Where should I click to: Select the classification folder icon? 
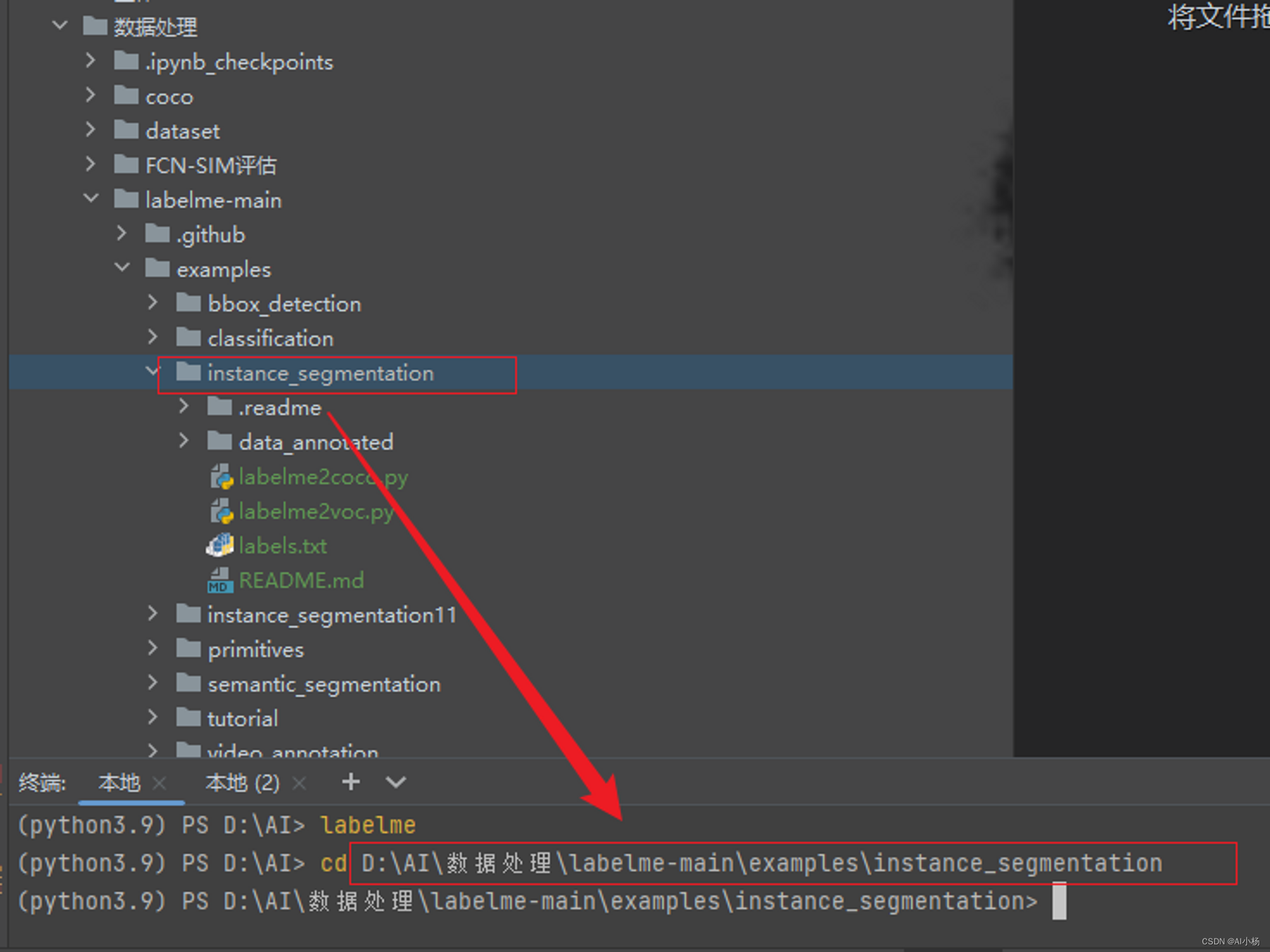[188, 337]
